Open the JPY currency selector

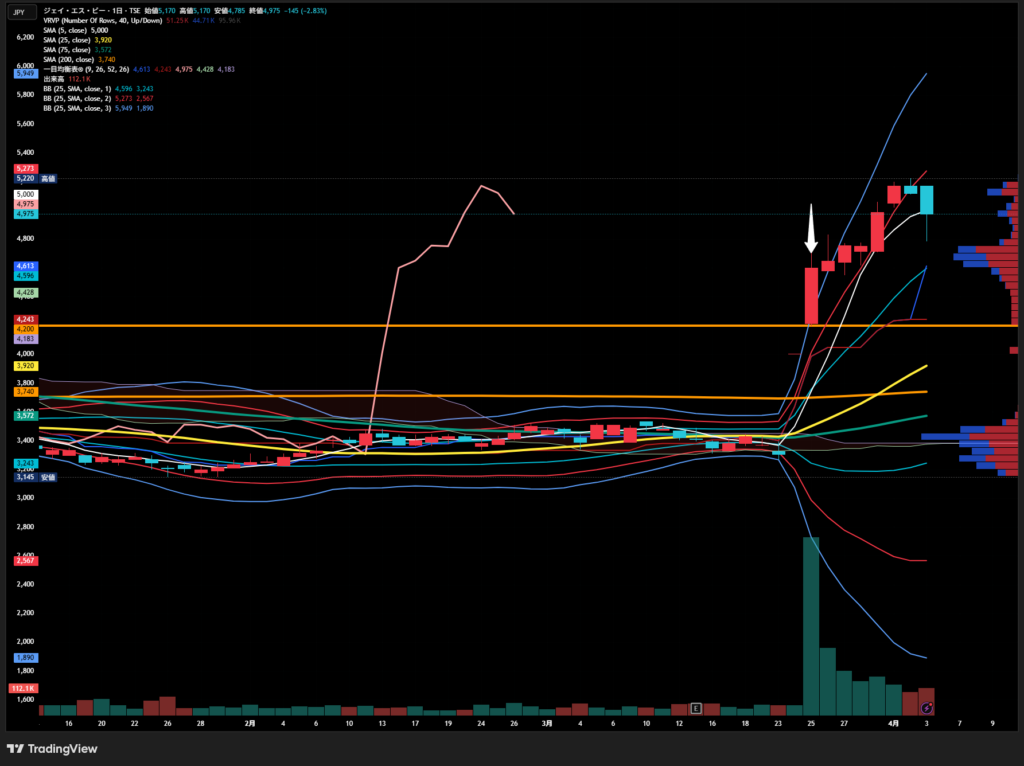pos(20,11)
